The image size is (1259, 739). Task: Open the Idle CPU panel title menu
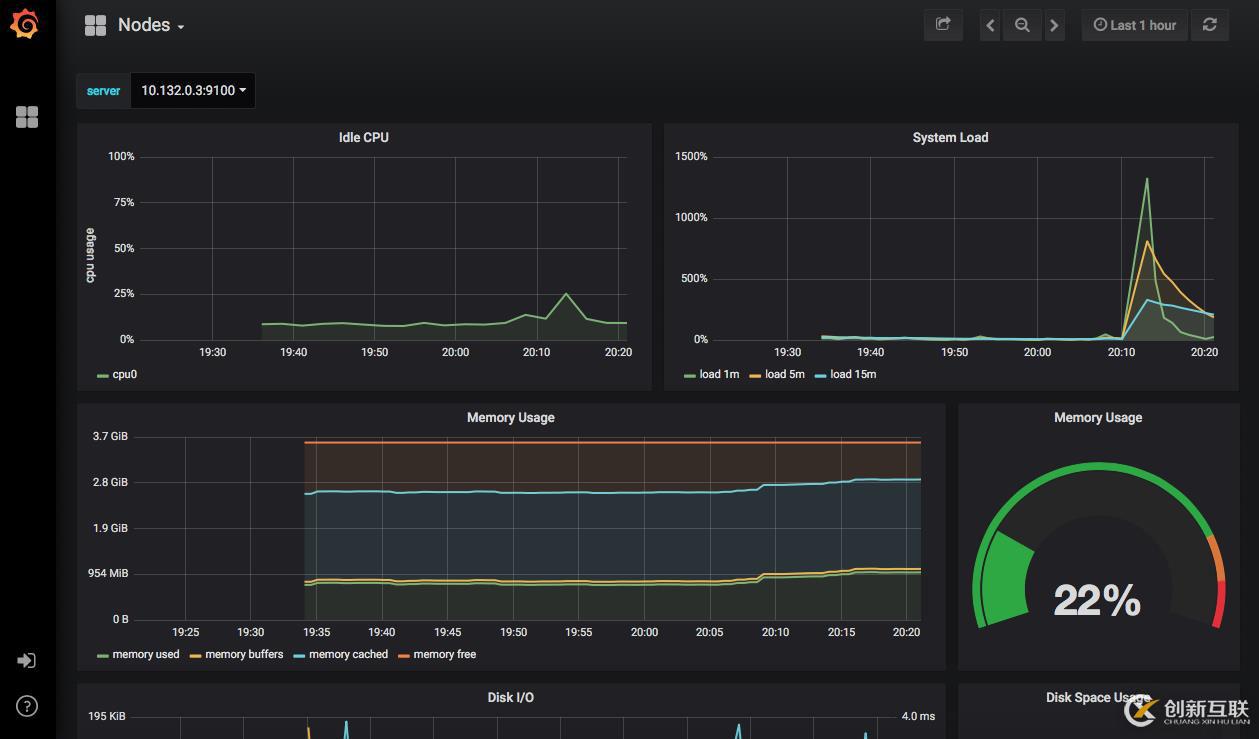coord(363,137)
